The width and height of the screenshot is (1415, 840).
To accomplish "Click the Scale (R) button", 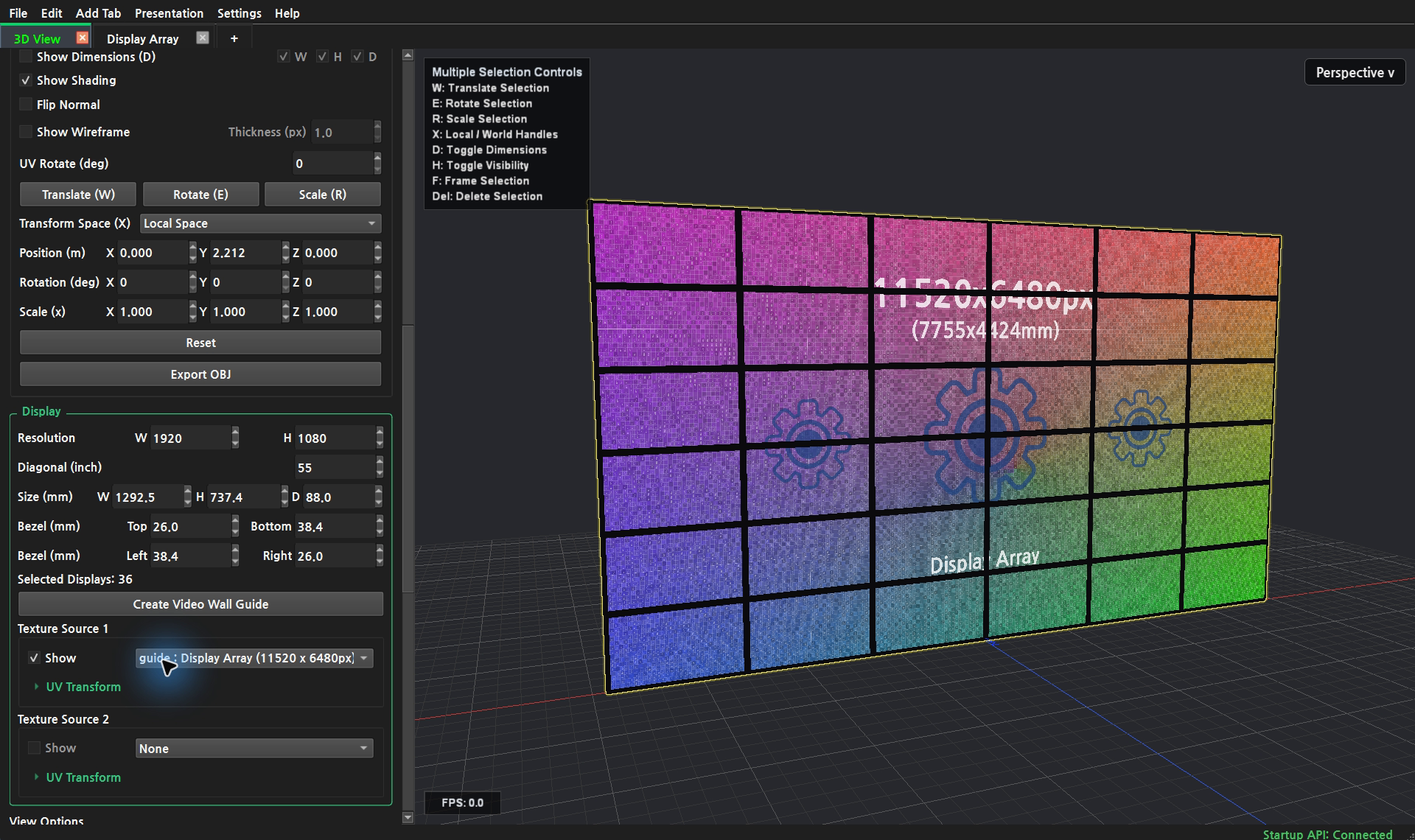I will (323, 195).
